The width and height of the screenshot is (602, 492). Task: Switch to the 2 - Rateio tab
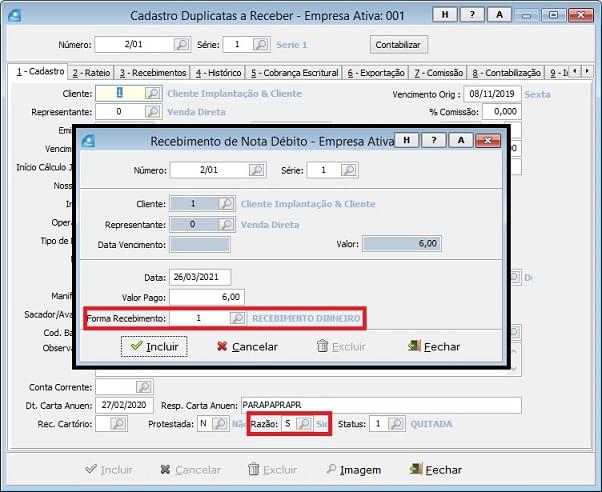[x=91, y=73]
